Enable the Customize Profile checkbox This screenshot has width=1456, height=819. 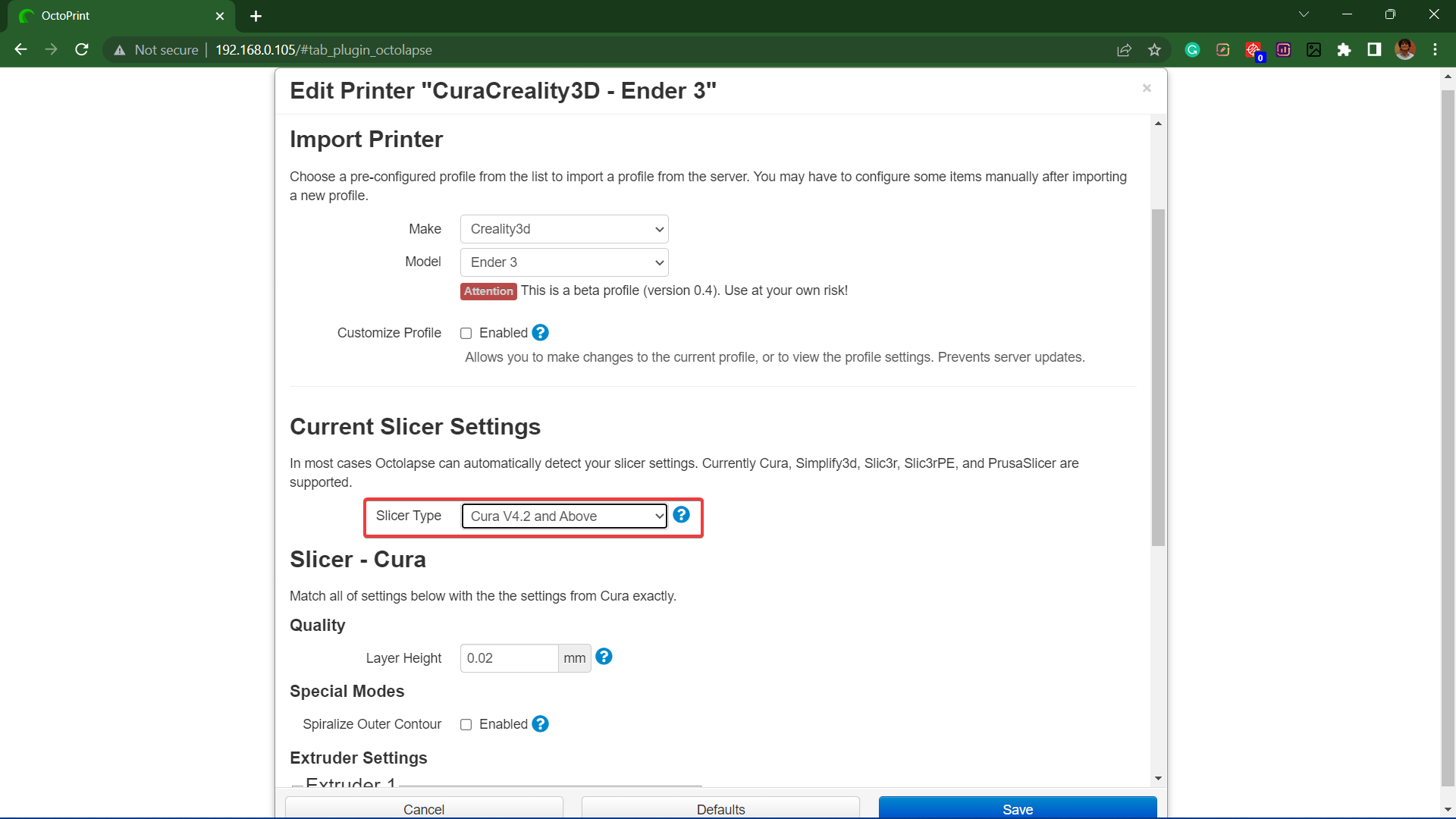466,334
